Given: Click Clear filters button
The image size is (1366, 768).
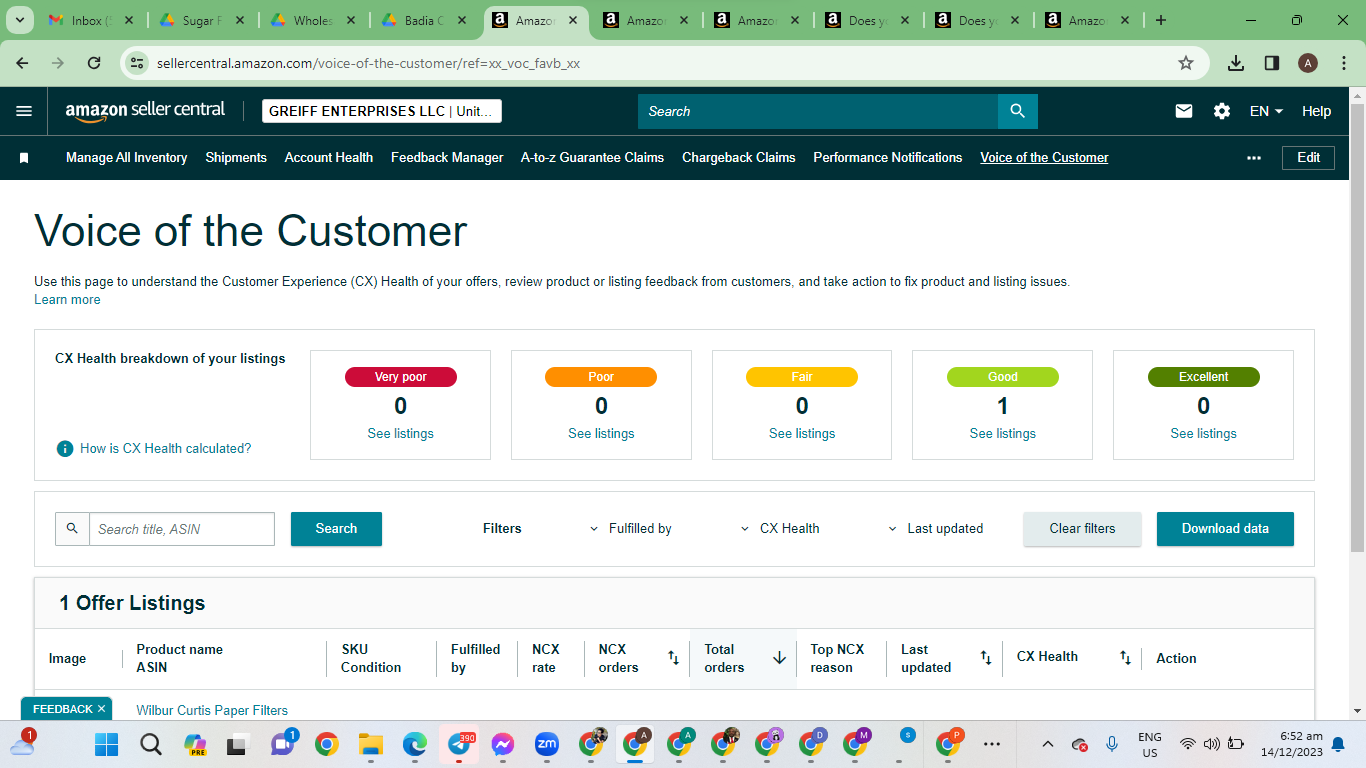Looking at the screenshot, I should click(1082, 529).
